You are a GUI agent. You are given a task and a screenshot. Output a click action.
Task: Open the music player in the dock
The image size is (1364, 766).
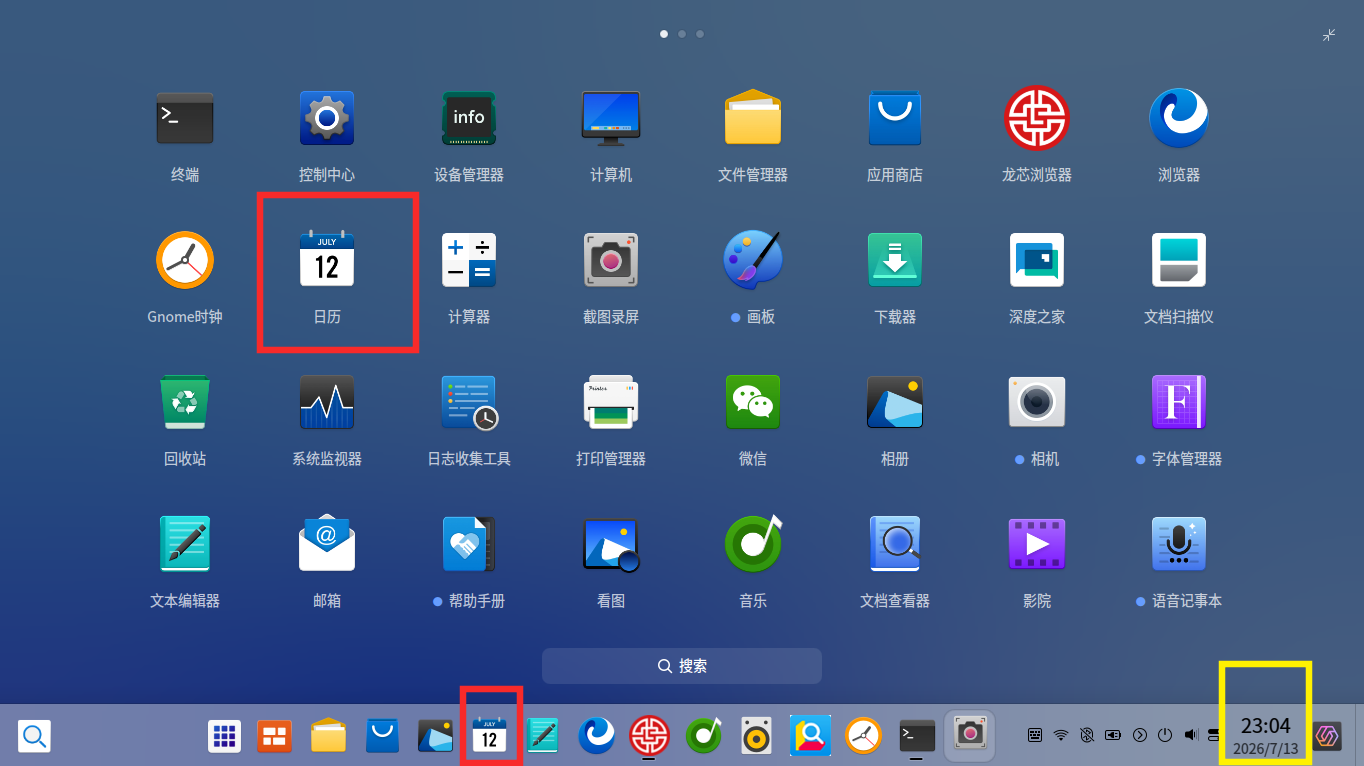(x=704, y=737)
